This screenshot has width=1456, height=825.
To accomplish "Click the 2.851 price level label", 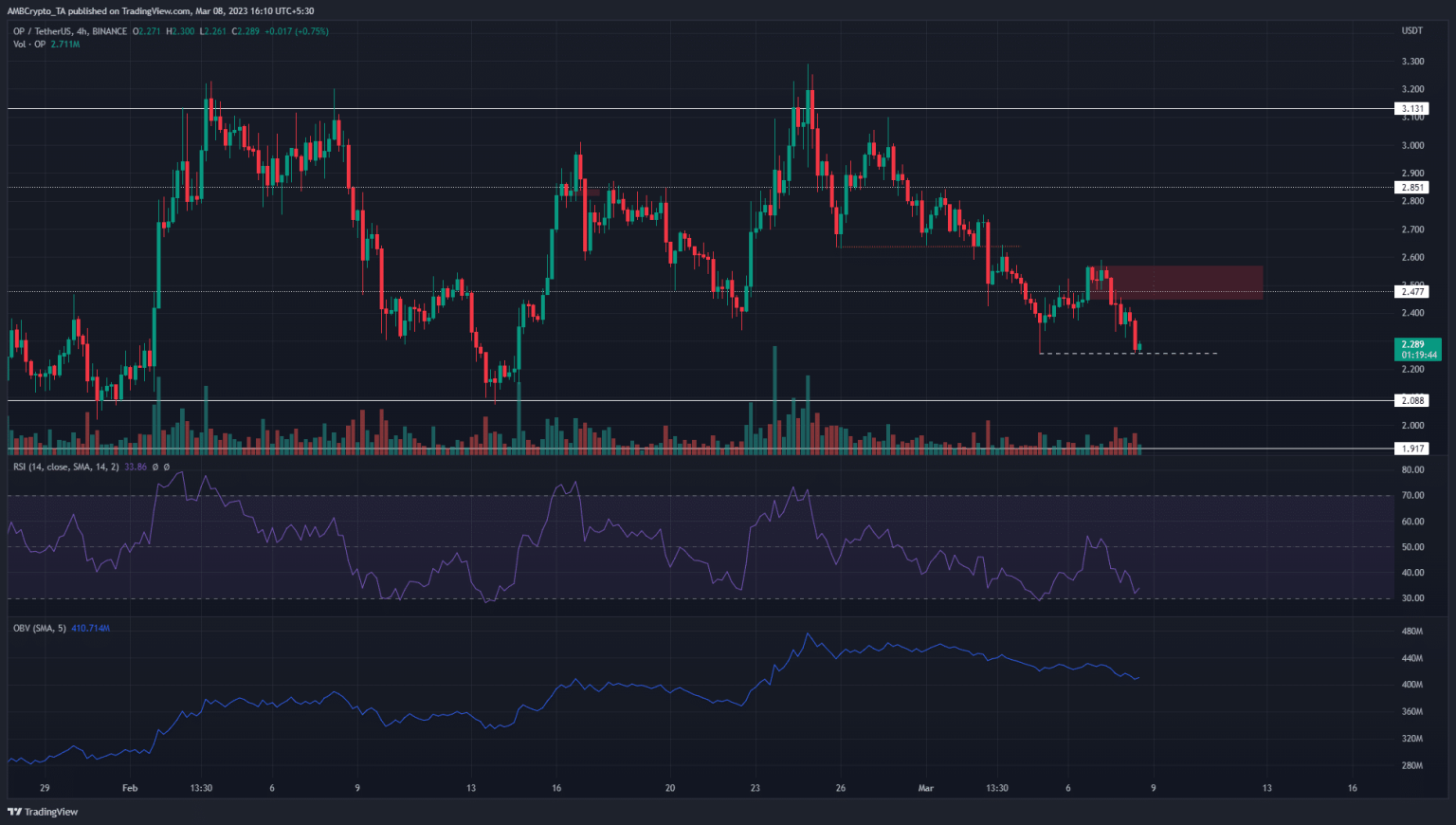I will [1412, 188].
